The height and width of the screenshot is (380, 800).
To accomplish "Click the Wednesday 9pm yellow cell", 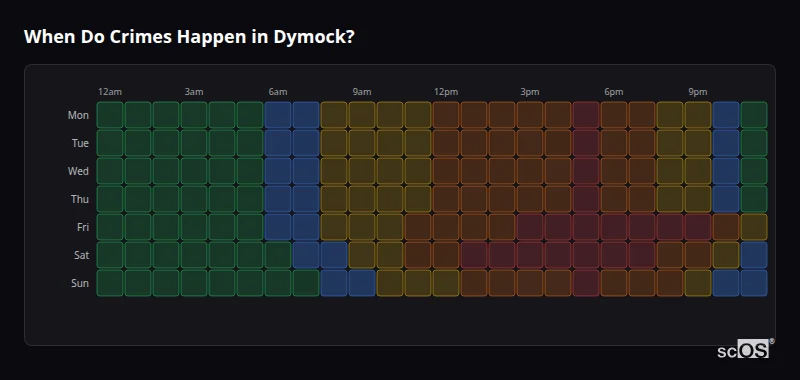I will 698,171.
